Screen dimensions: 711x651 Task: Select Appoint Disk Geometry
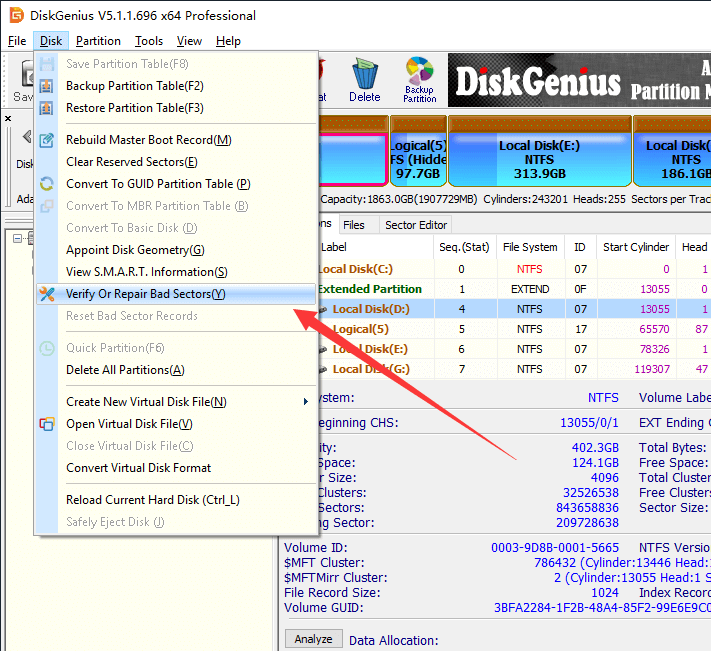pos(176,250)
